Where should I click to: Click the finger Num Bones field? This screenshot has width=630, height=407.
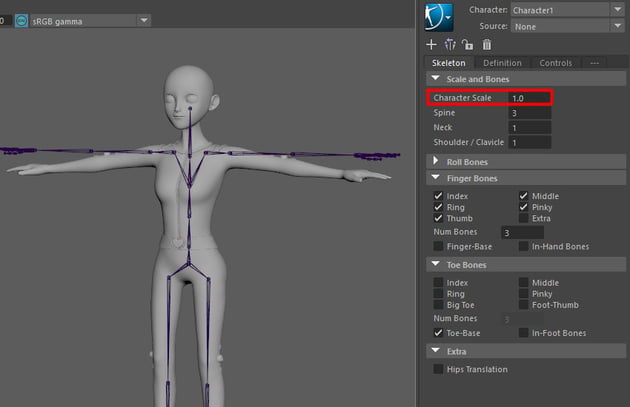[522, 232]
